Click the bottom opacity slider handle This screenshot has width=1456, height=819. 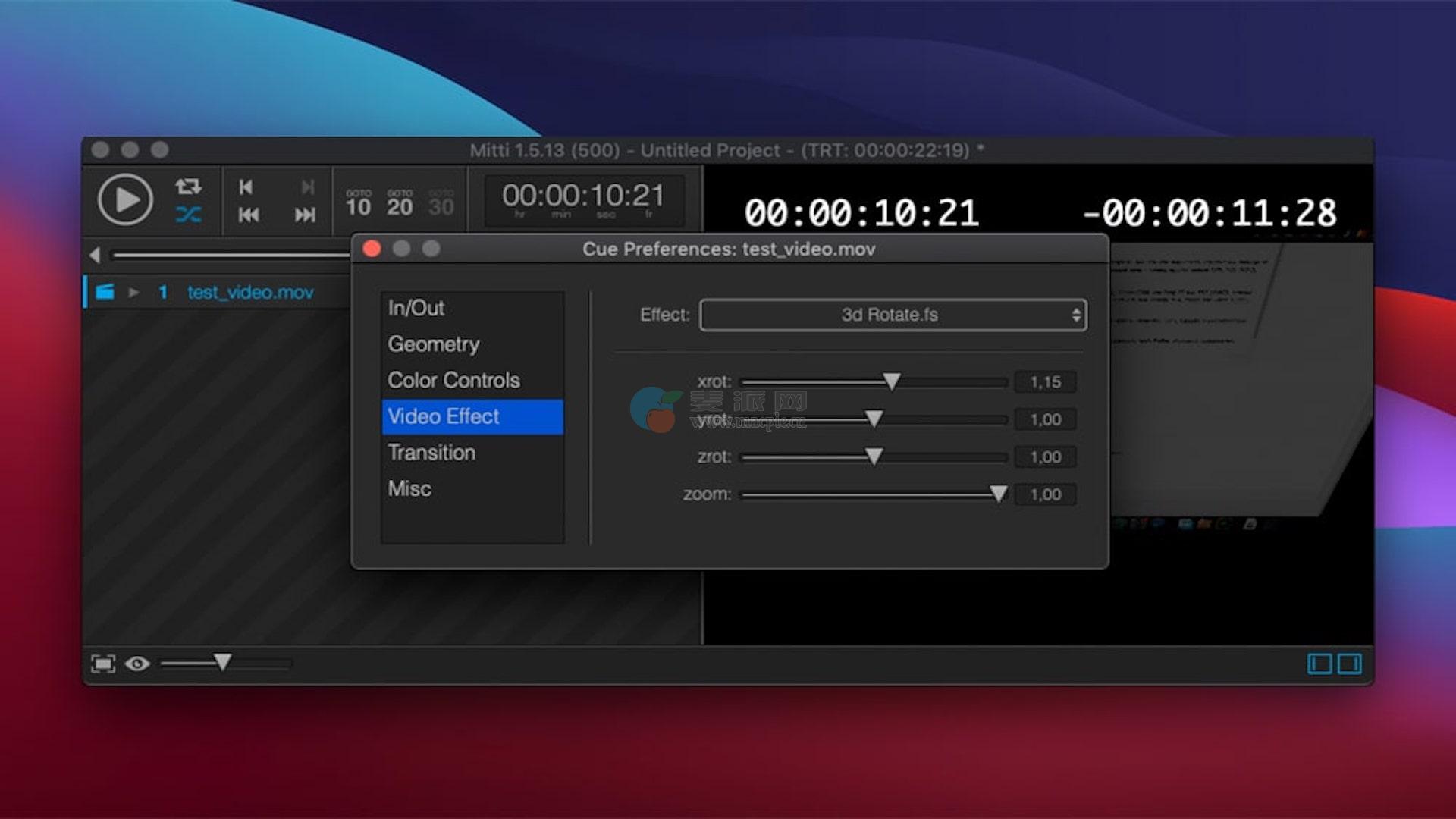pos(222,662)
